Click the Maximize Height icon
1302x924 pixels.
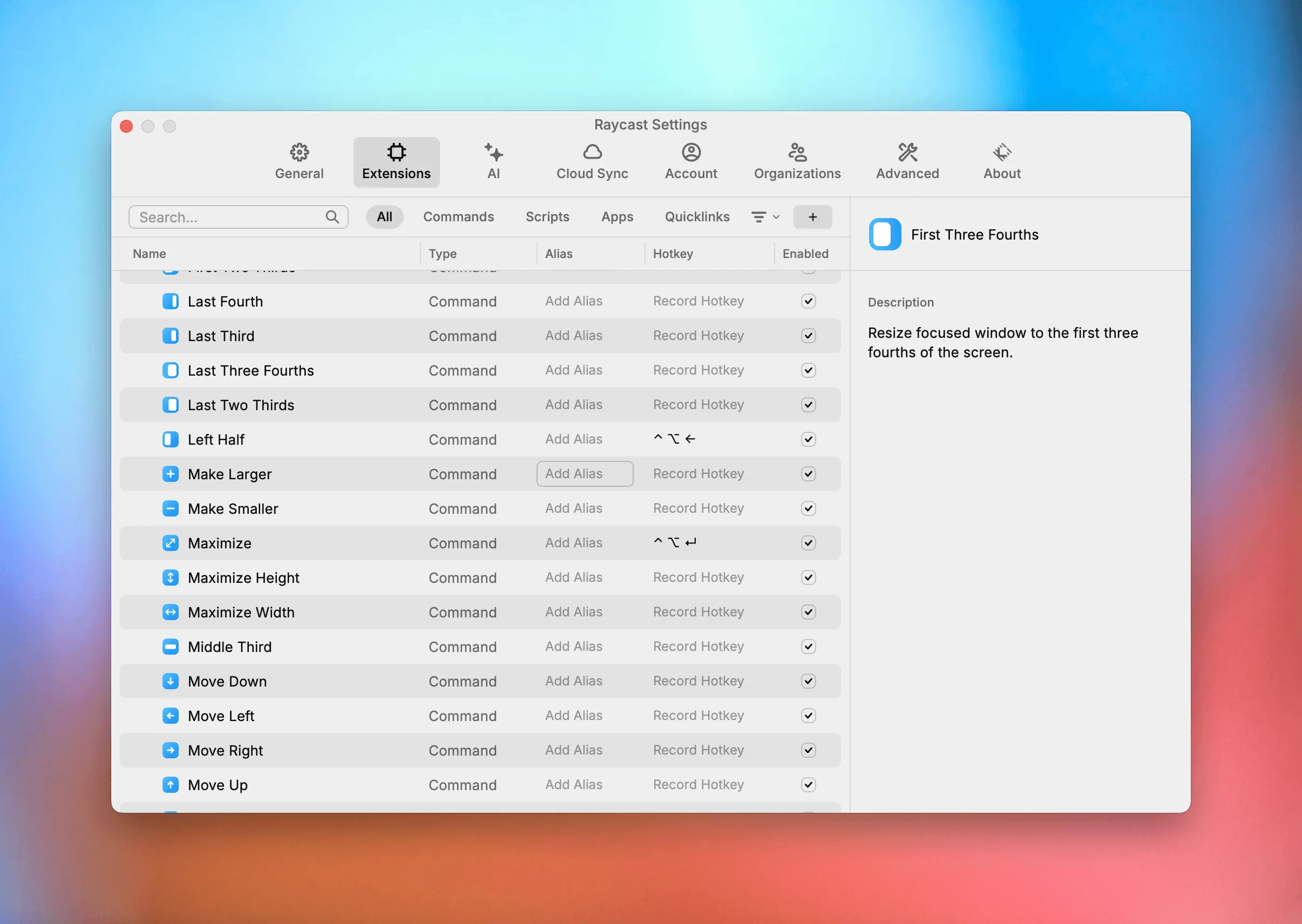170,577
